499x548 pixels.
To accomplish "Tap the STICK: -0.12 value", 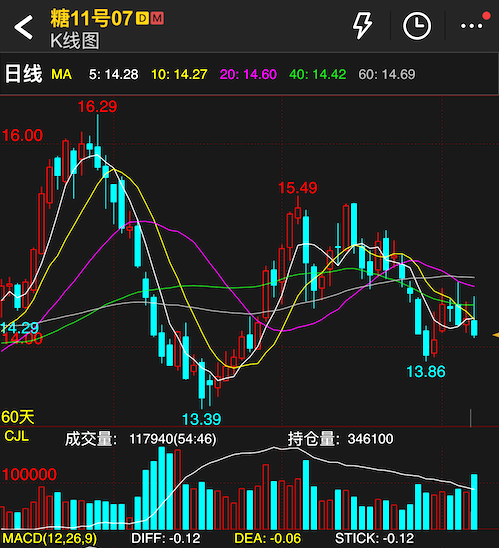I will point(374,538).
